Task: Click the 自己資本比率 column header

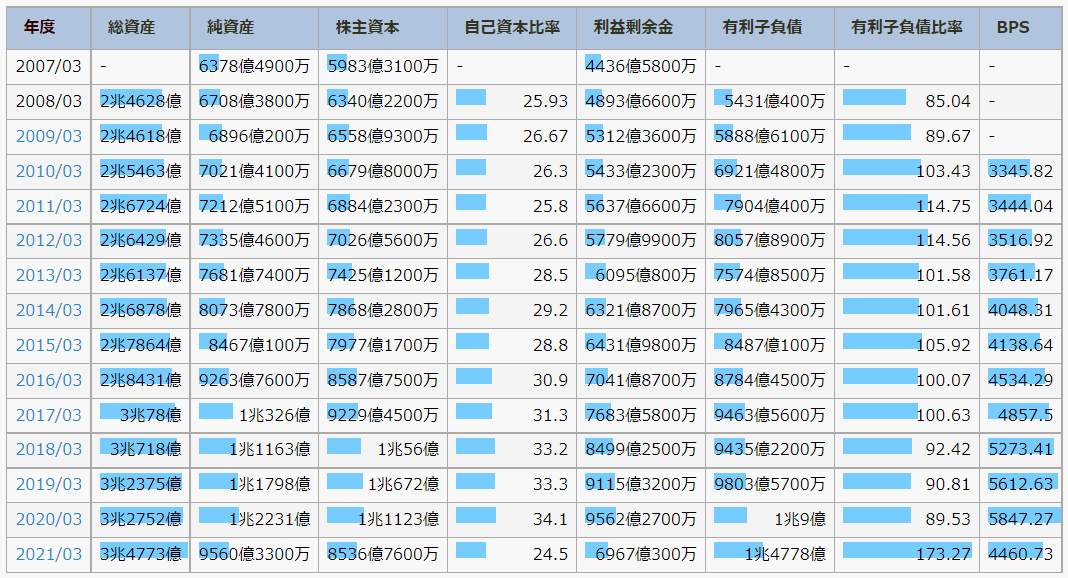Action: 512,27
